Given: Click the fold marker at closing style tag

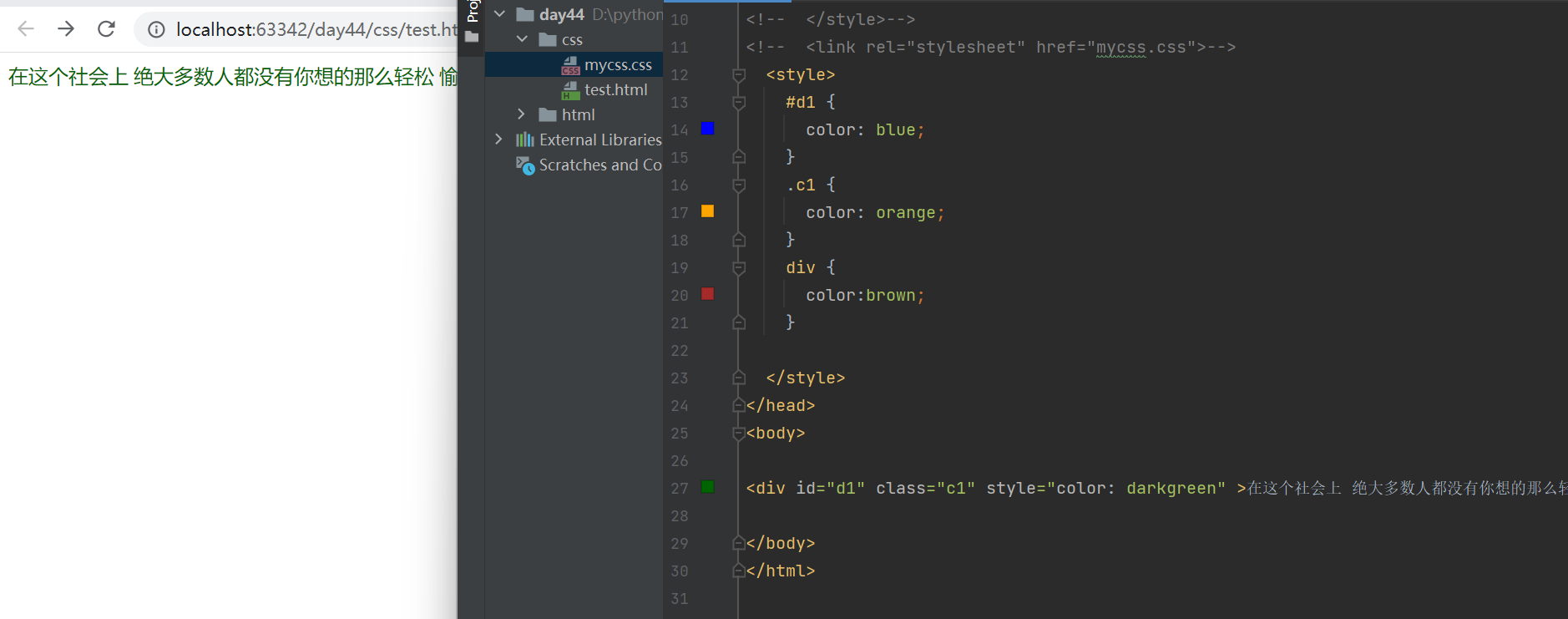Looking at the screenshot, I should [739, 378].
